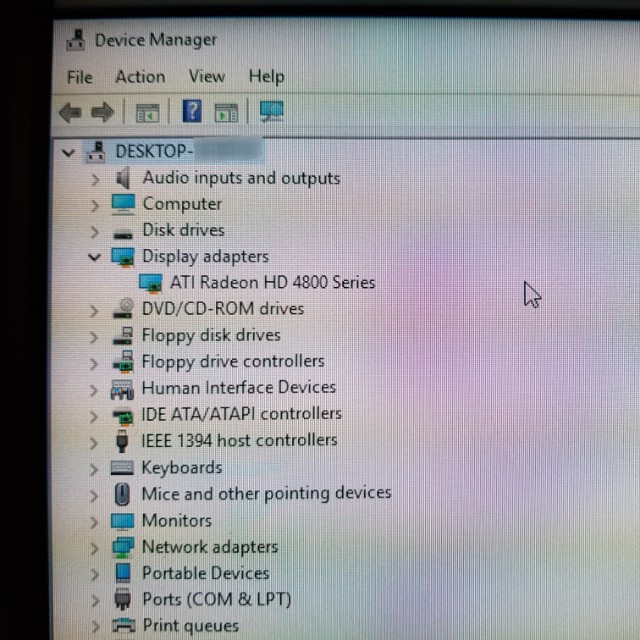Click the ATI Radeon HD 4800 device icon
This screenshot has height=640, width=640.
click(151, 283)
